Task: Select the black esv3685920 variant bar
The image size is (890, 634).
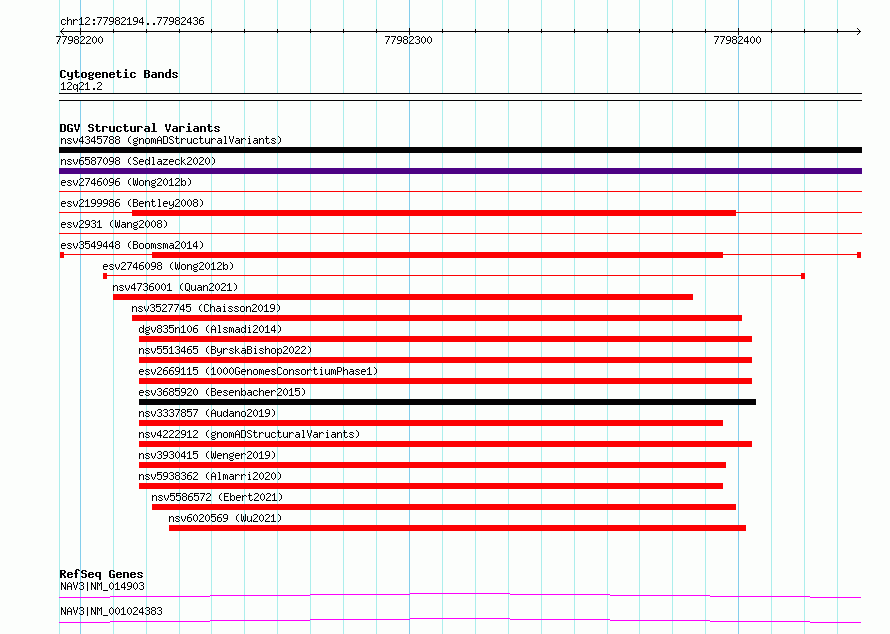Action: pos(447,402)
